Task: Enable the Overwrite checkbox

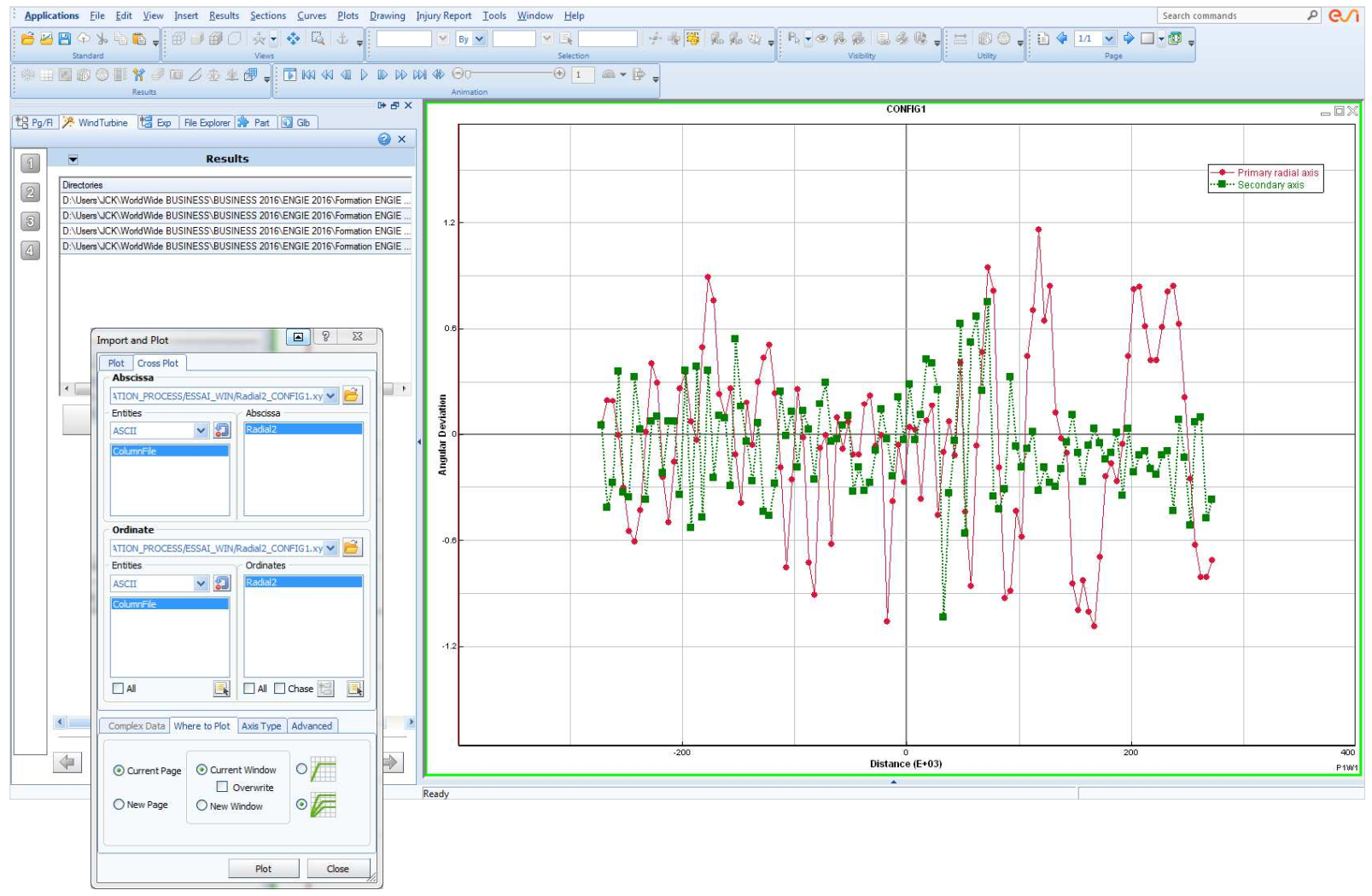Action: pyautogui.click(x=222, y=787)
